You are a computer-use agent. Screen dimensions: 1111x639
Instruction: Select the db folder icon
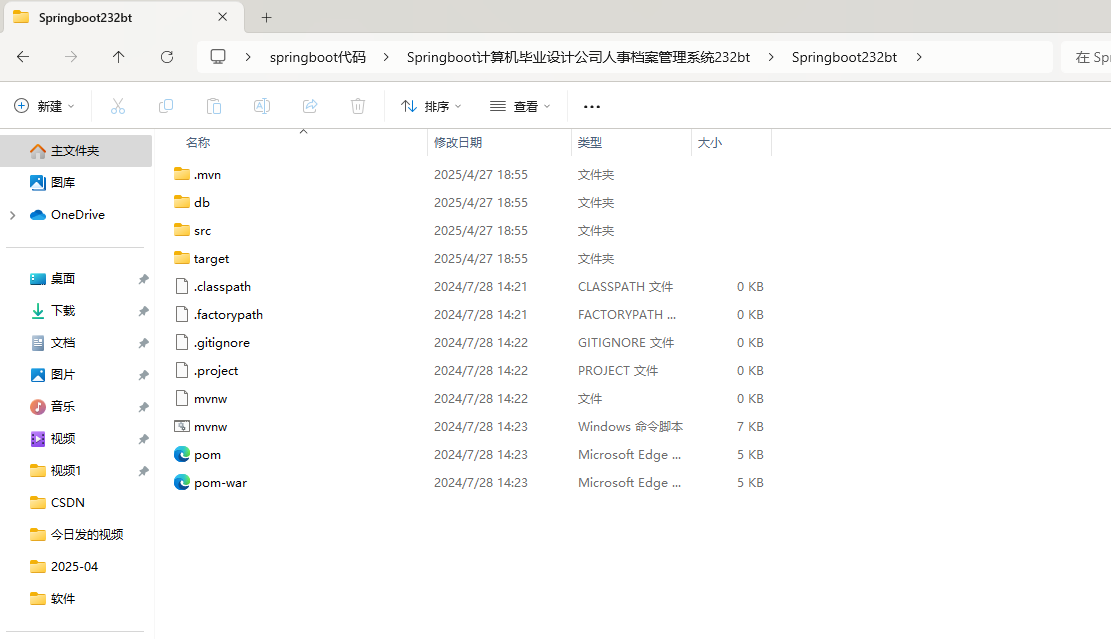pos(182,202)
